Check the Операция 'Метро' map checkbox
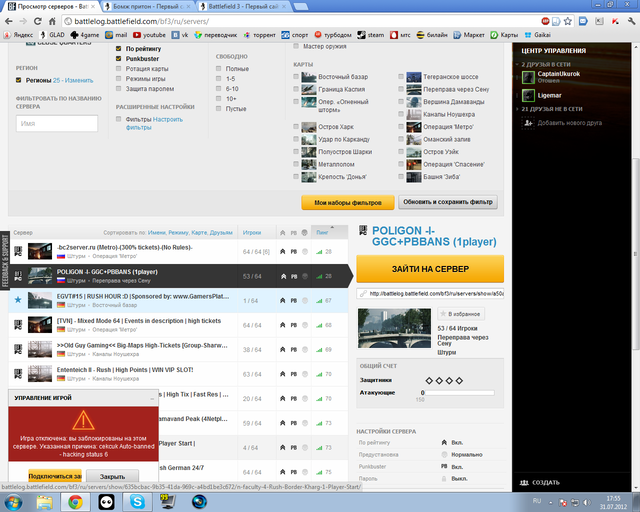 401,127
